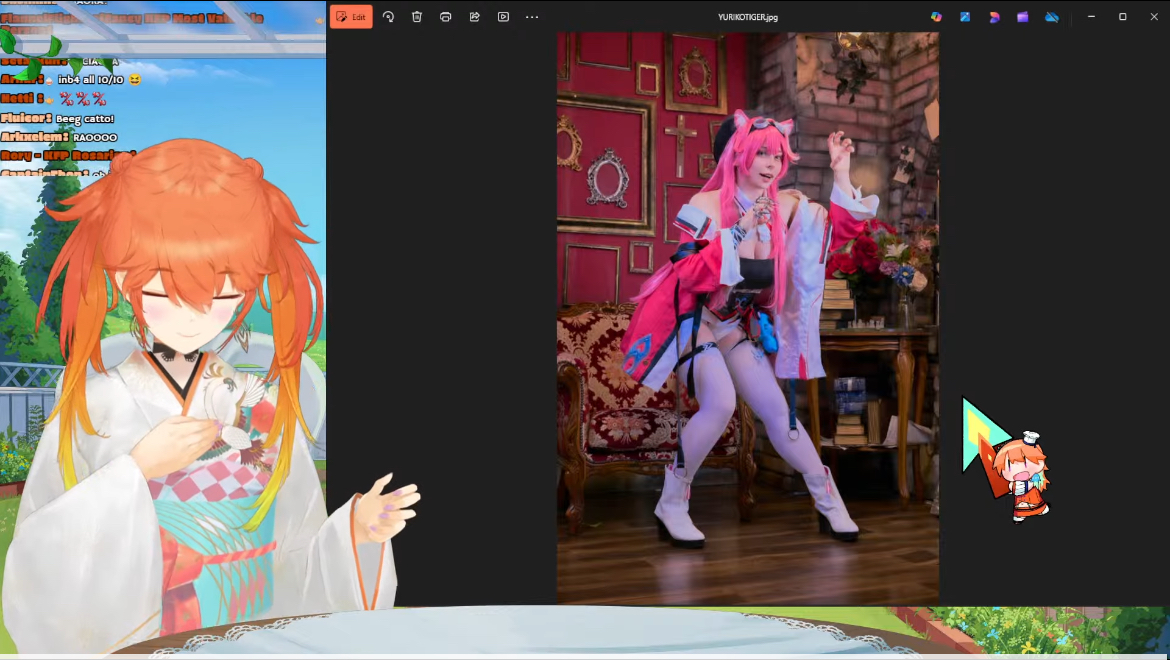Screen dimensions: 1170x660
Task: Click the chat username "Fluicor:"
Action: point(26,118)
